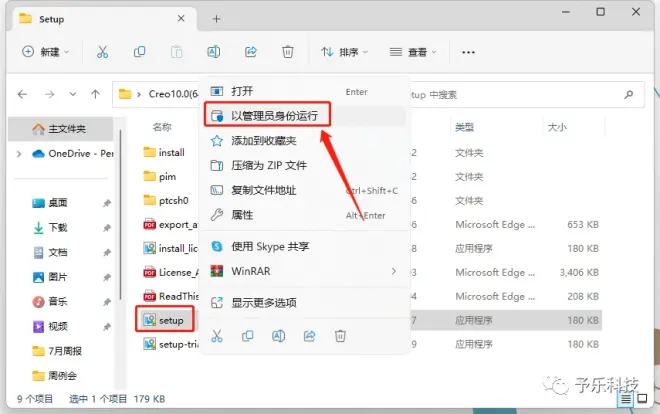Open 下载 in the sidebar
The width and height of the screenshot is (660, 414).
click(58, 228)
